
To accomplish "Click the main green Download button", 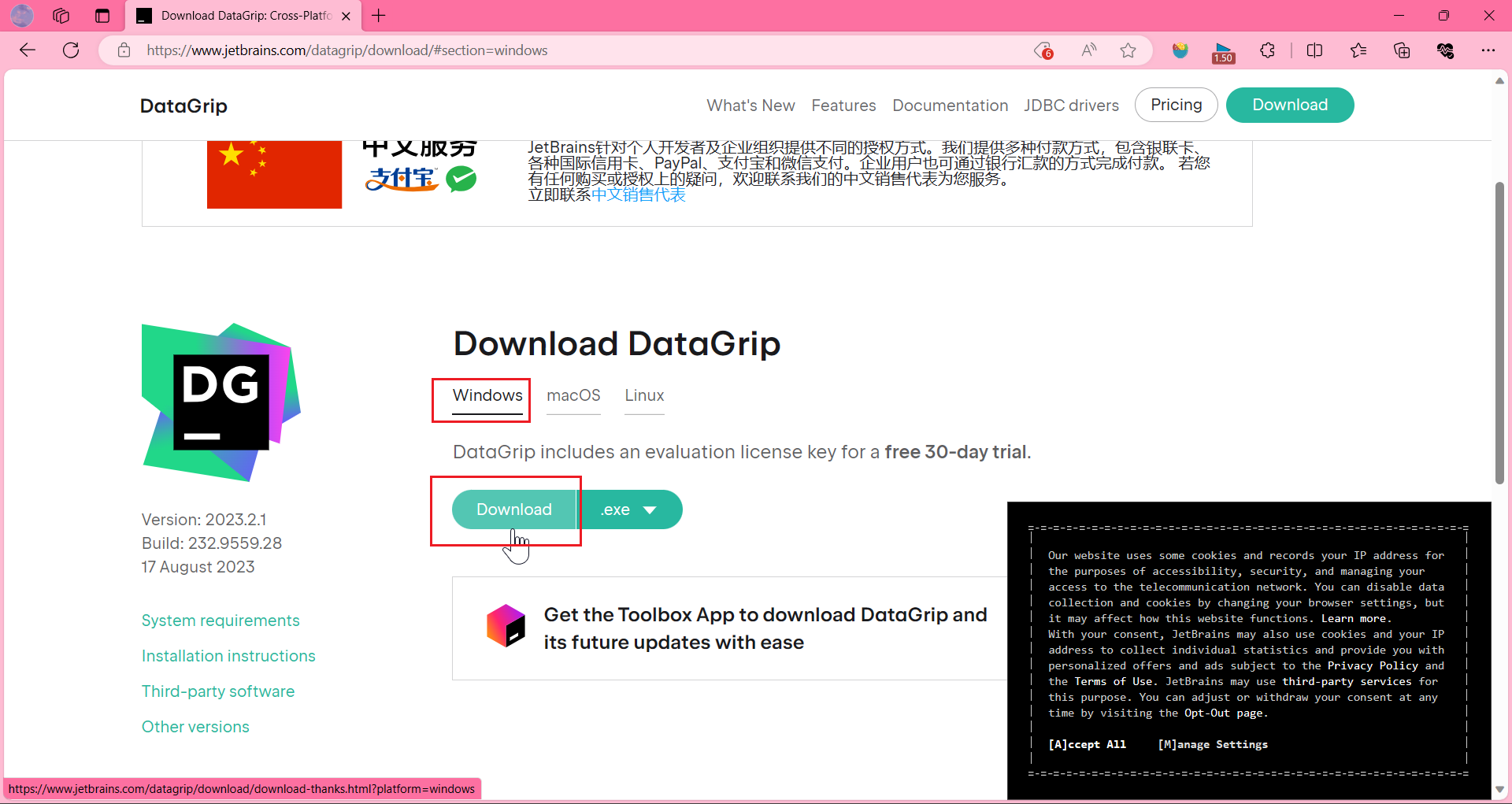I will (x=514, y=509).
